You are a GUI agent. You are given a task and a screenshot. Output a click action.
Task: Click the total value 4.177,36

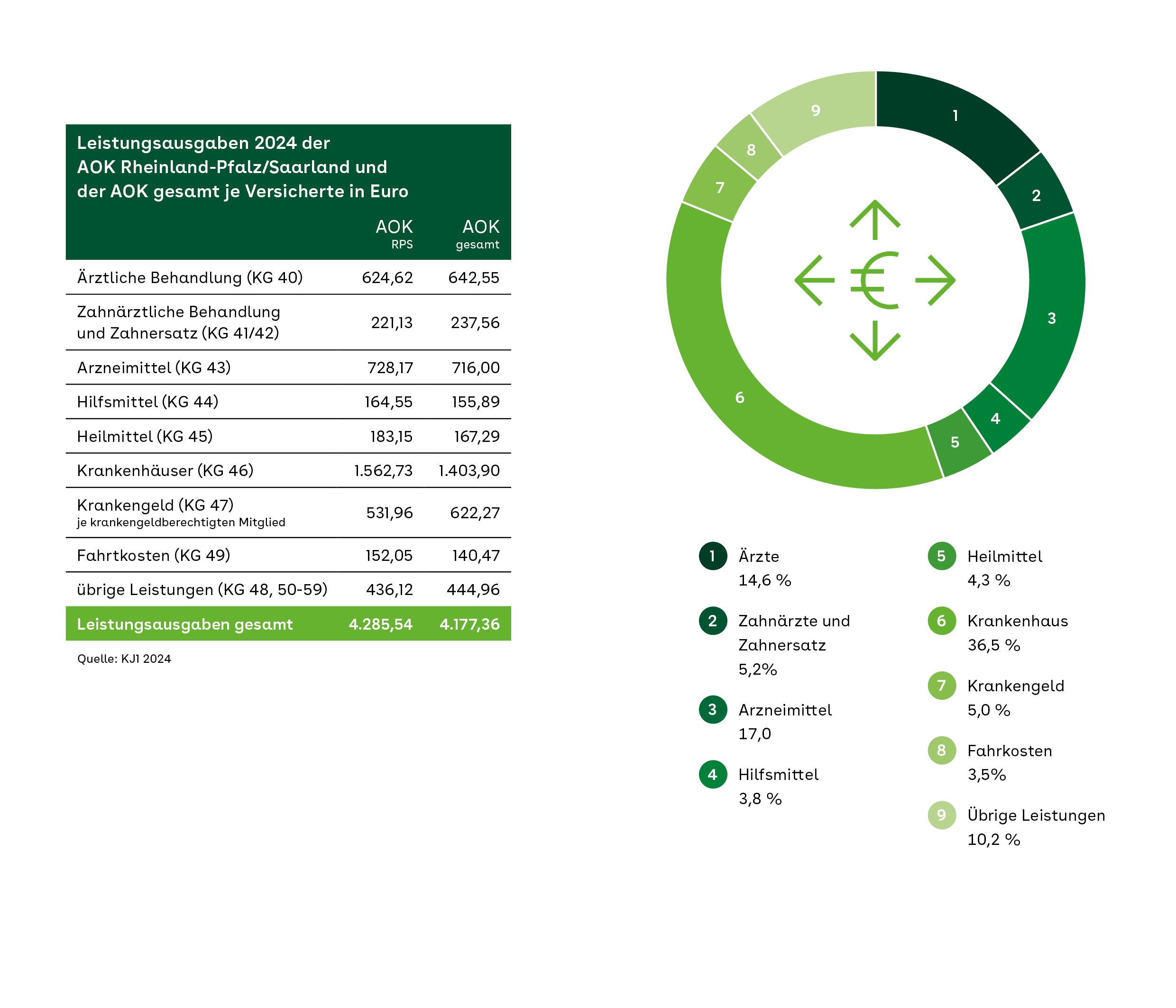coord(469,624)
